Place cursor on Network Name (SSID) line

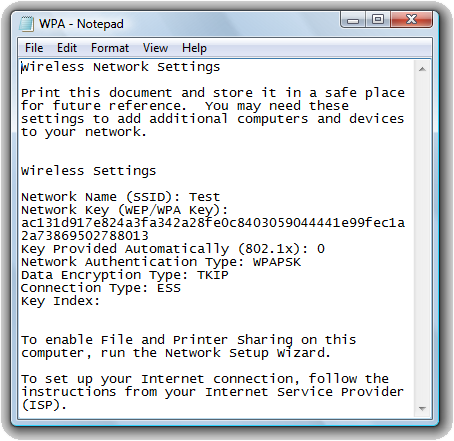pos(121,197)
